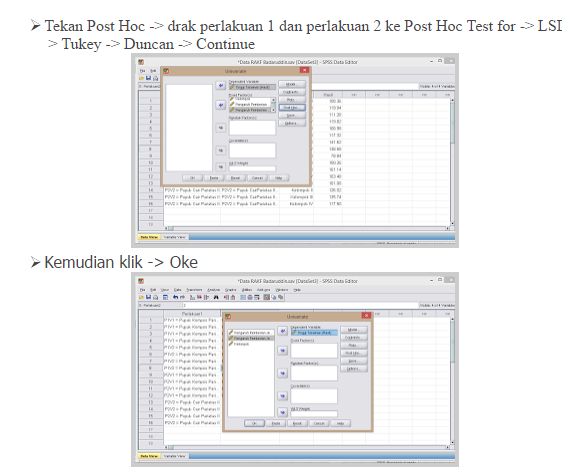Open the Window menu in the lower SPSS window
The height and width of the screenshot is (469, 562).
click(281, 289)
